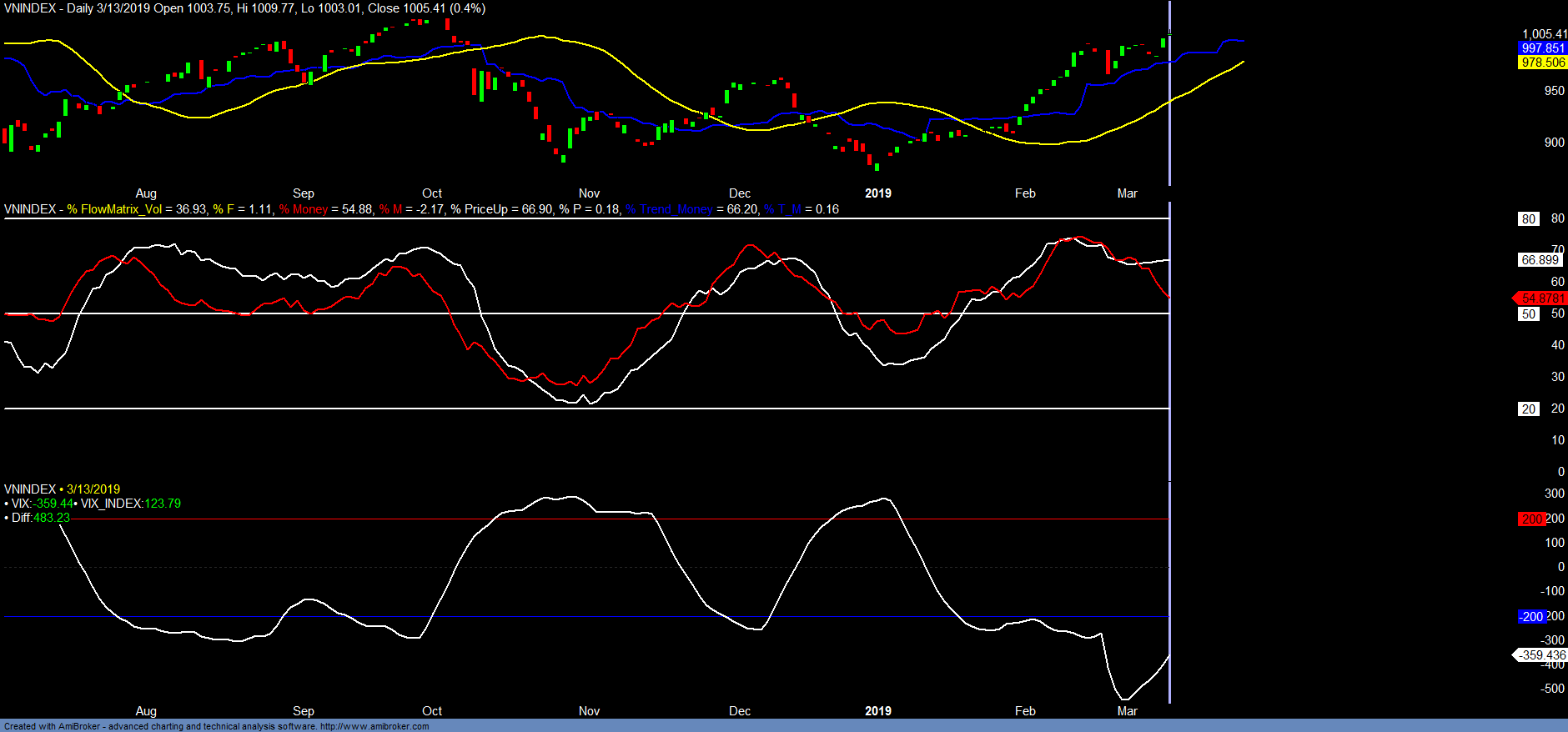
Task: Click the blue % Trend_Money legend label
Action: click(x=669, y=209)
